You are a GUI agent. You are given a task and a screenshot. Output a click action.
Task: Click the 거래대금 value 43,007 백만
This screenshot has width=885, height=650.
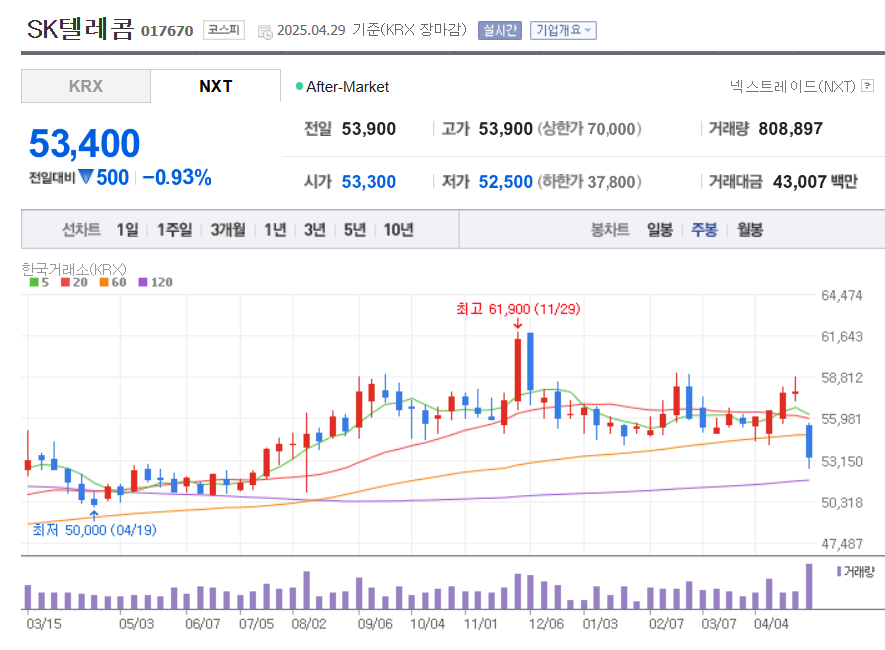tap(815, 182)
